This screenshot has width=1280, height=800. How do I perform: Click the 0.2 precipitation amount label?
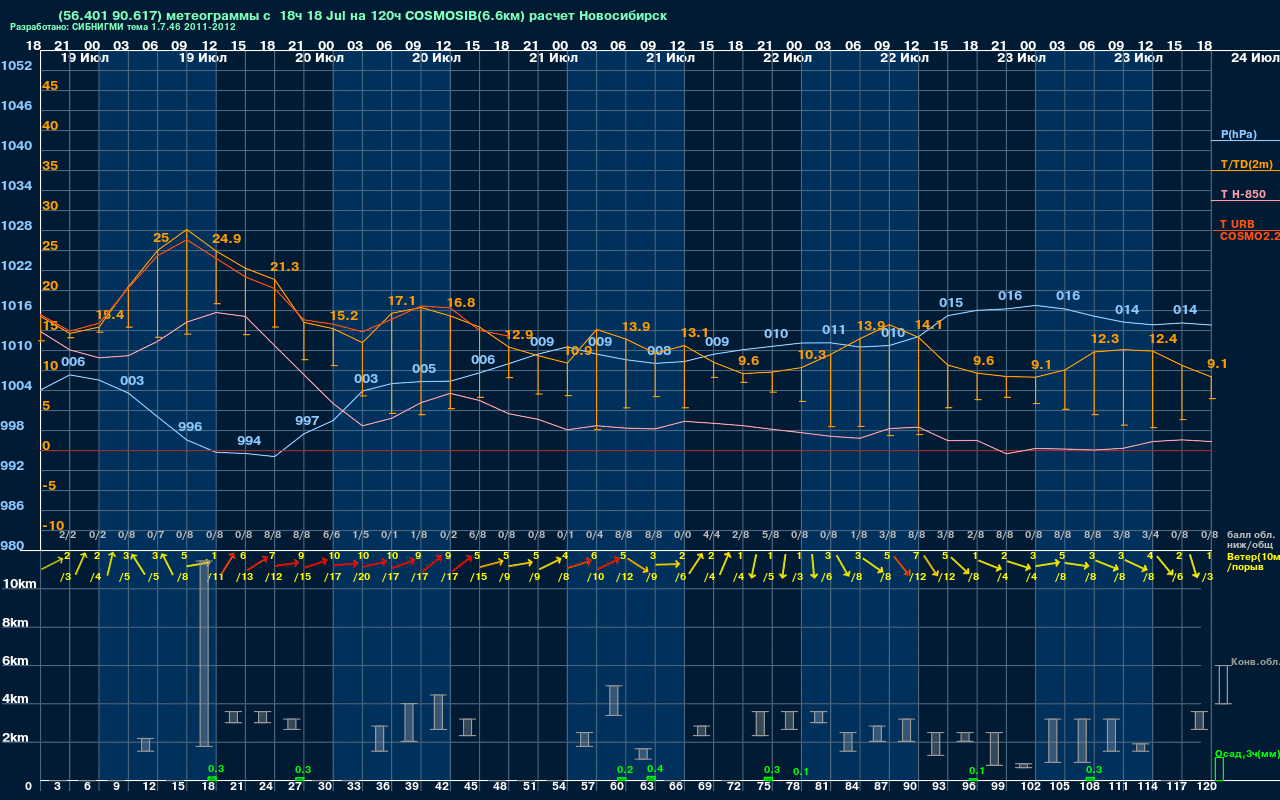tap(626, 769)
